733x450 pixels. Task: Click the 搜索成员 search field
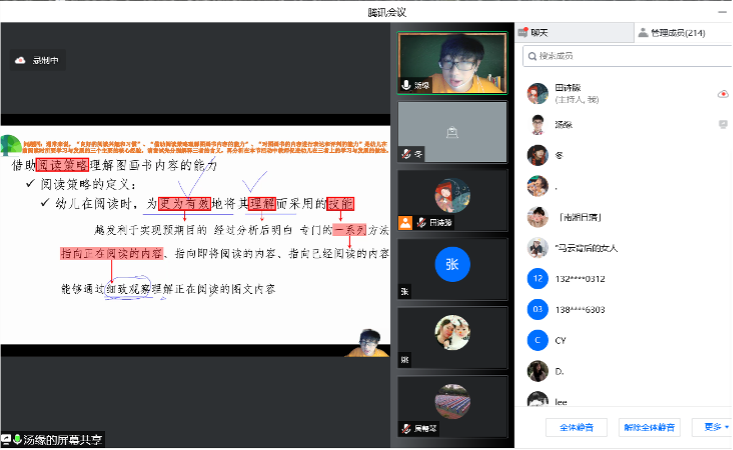(x=624, y=56)
